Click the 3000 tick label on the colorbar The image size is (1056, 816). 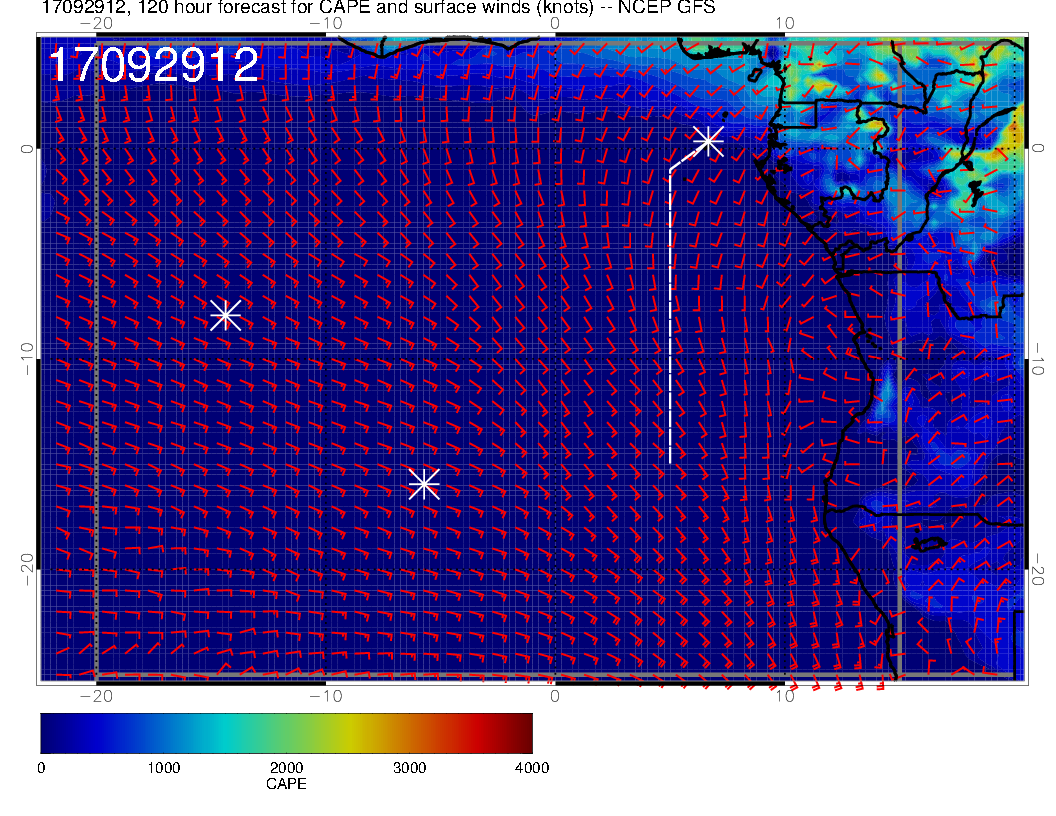(x=409, y=768)
